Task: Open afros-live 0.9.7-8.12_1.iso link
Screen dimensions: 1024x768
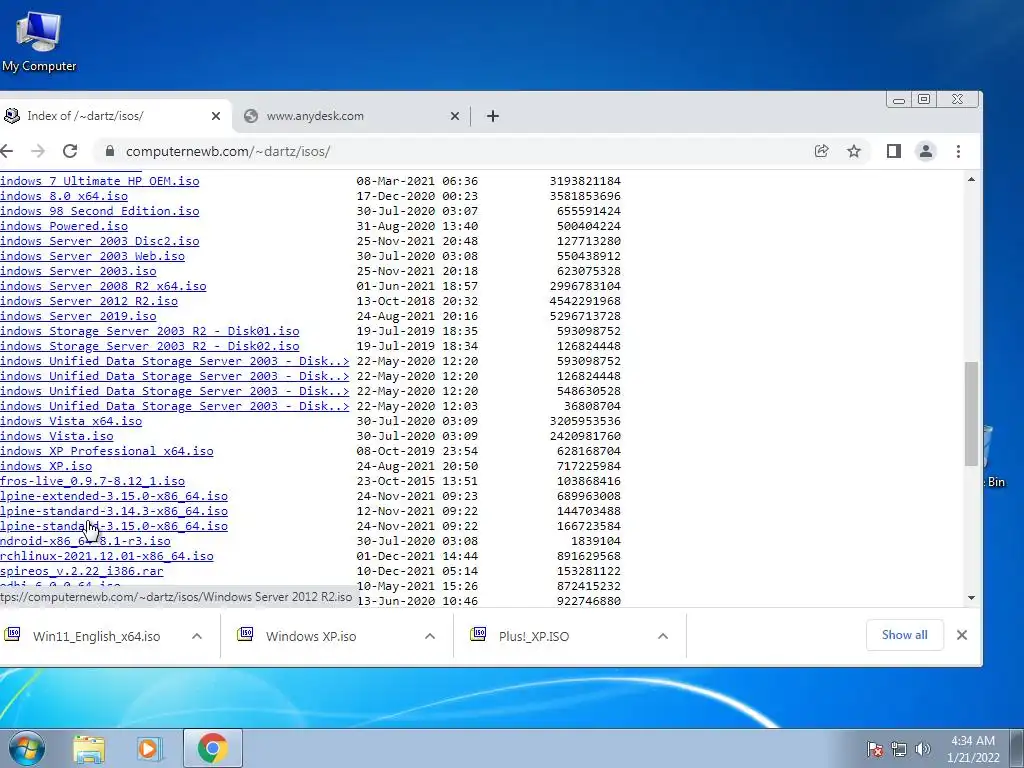Action: coord(93,481)
